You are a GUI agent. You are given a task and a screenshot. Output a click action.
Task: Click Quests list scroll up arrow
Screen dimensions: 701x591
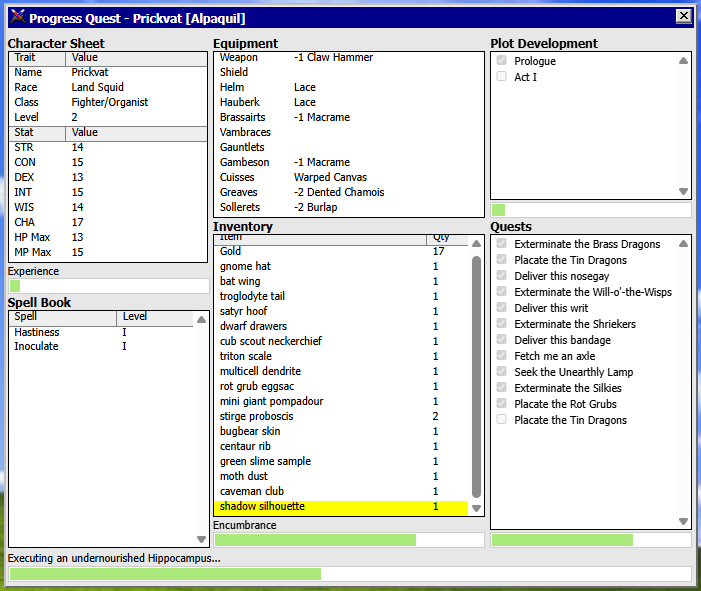(683, 244)
